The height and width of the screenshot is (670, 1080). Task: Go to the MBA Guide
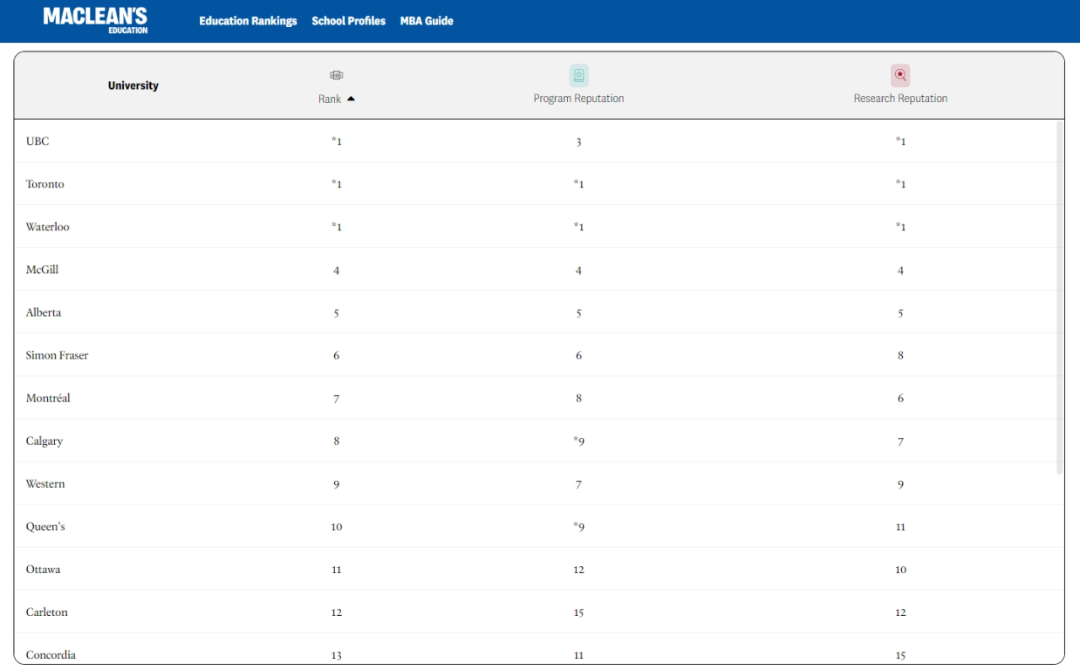pos(426,21)
